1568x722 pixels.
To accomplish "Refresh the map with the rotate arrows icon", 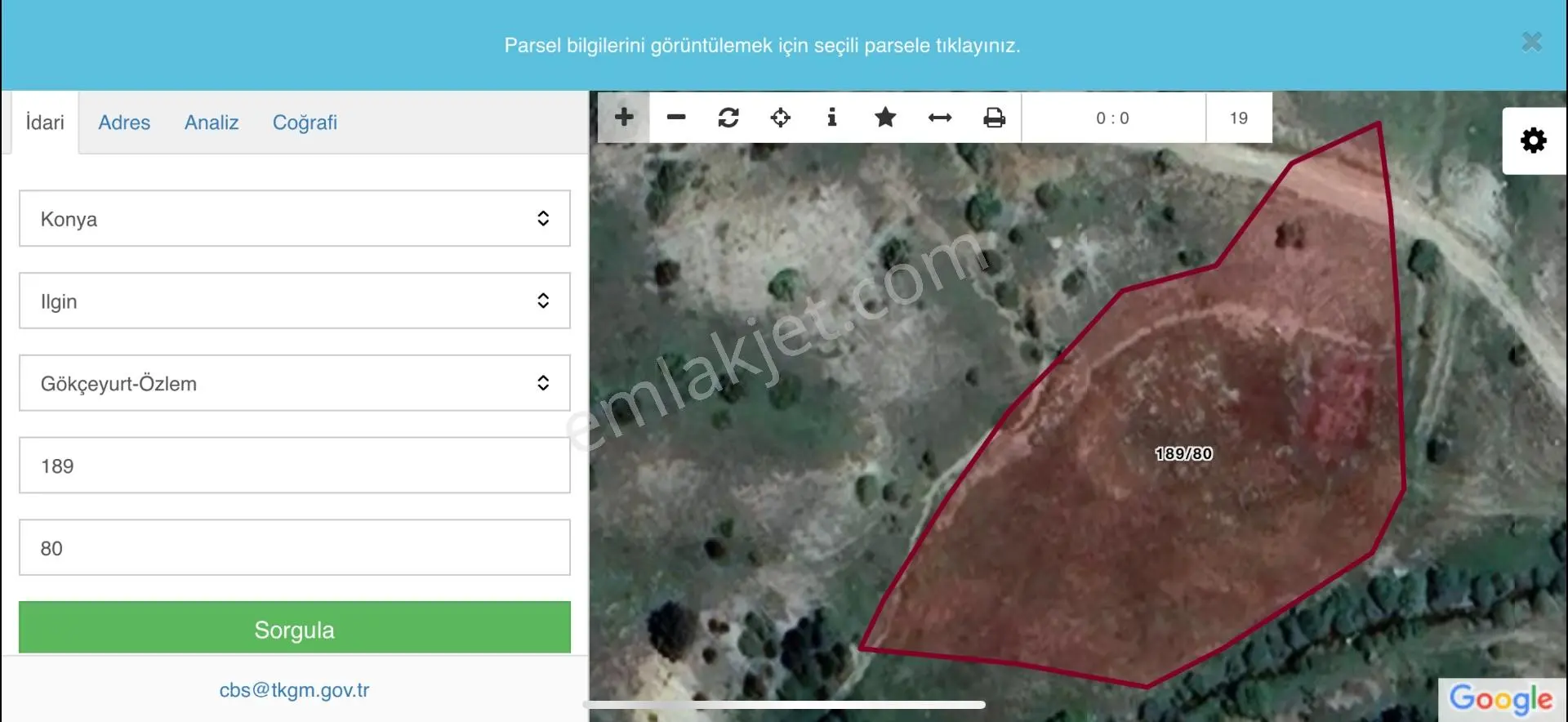I will (728, 118).
